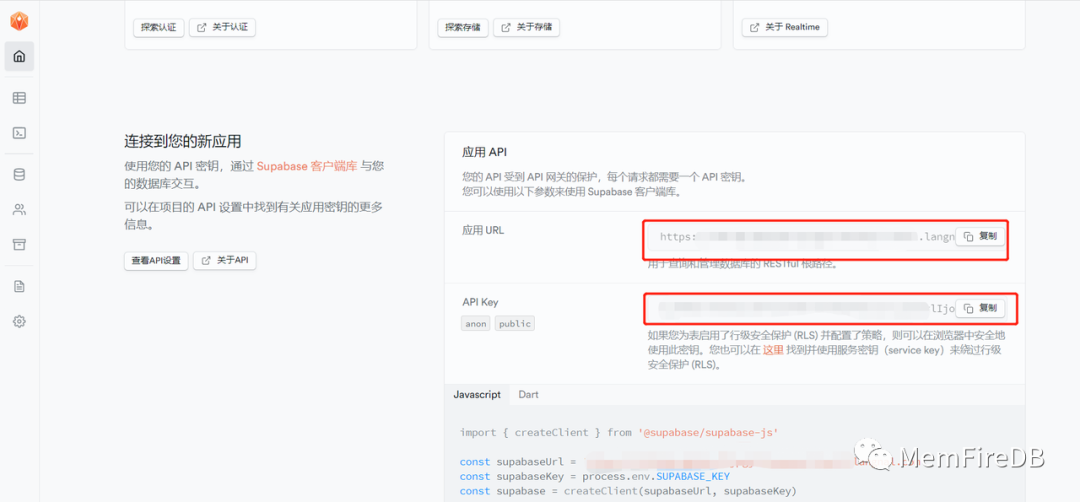Follow the Supabase 客户端库 link
The height and width of the screenshot is (502, 1080).
[307, 166]
